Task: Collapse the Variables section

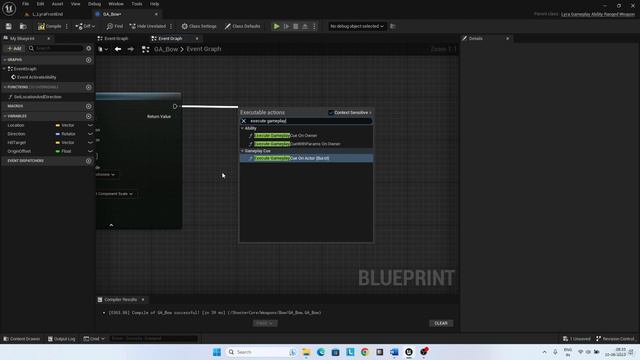Action: coord(5,116)
